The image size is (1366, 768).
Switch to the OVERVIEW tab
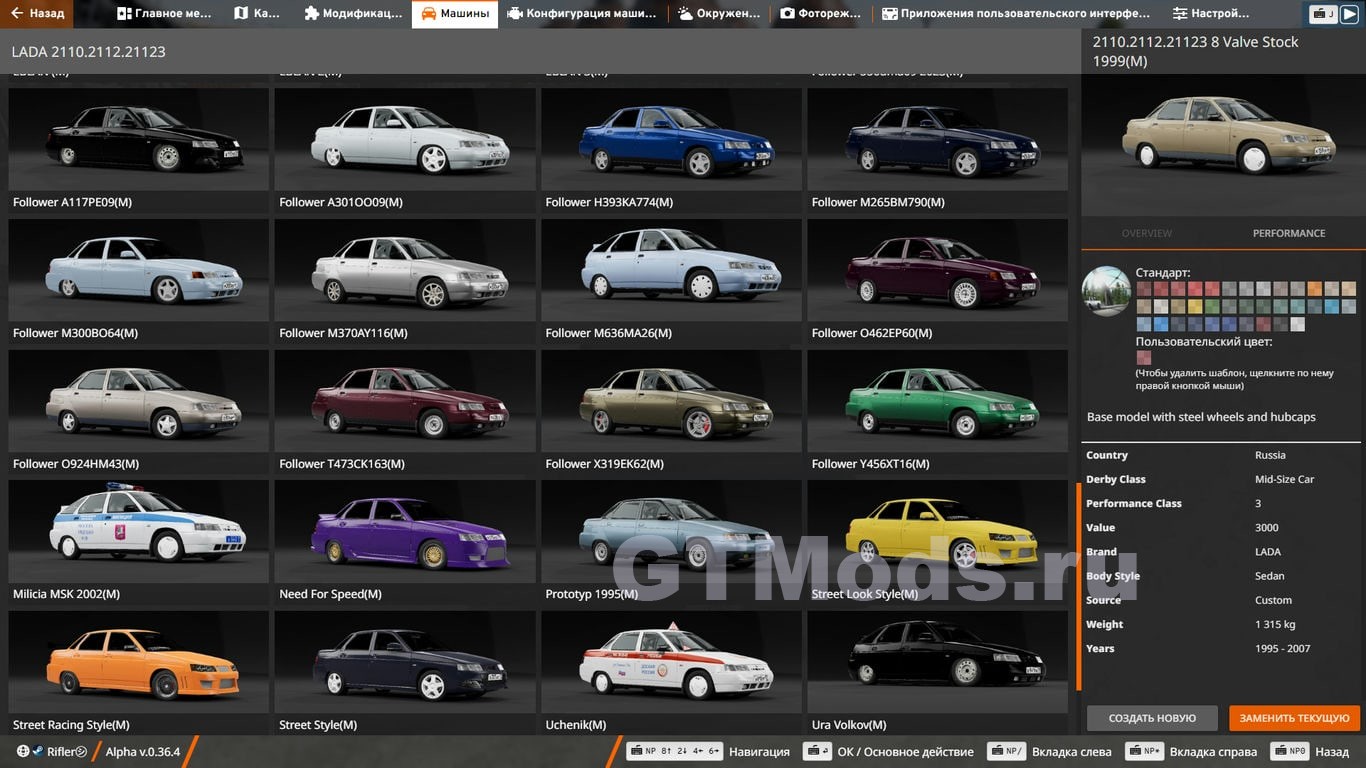(1147, 233)
